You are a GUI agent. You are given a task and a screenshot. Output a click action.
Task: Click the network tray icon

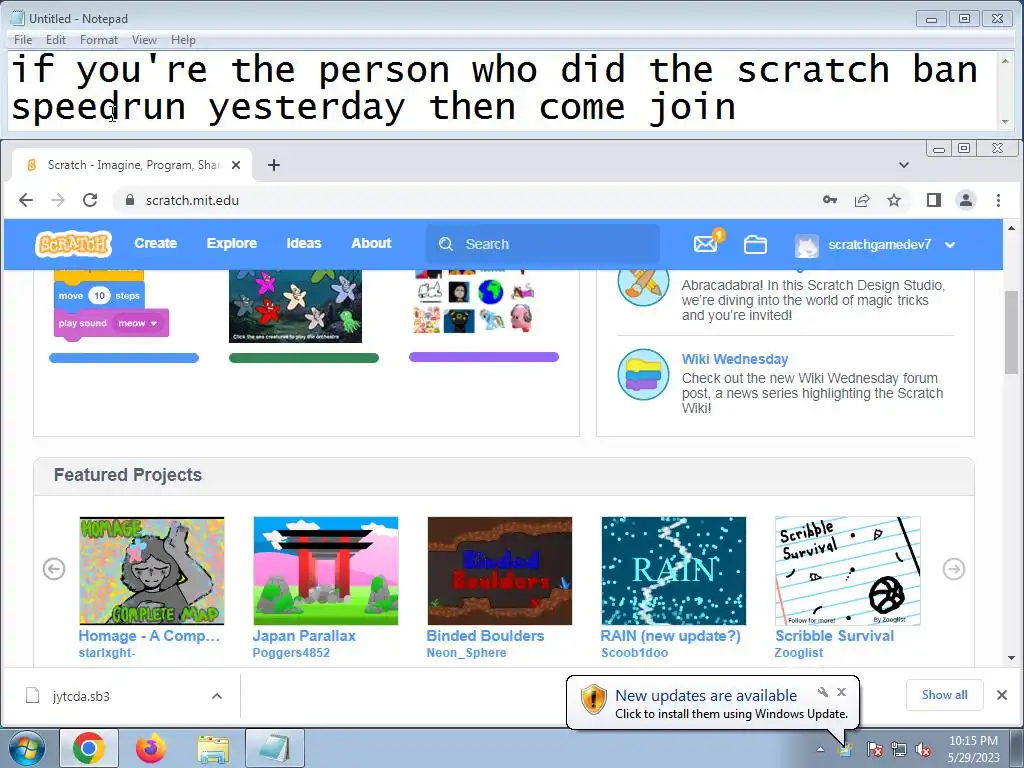(899, 750)
